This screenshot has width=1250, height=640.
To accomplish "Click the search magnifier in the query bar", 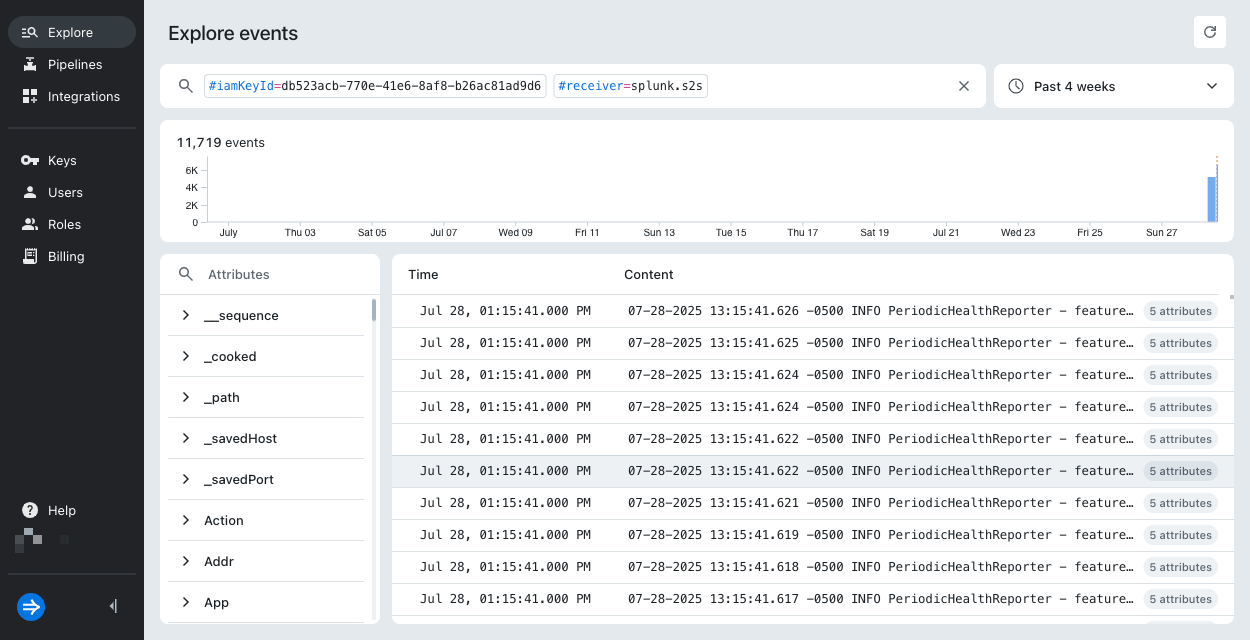I will tap(185, 86).
